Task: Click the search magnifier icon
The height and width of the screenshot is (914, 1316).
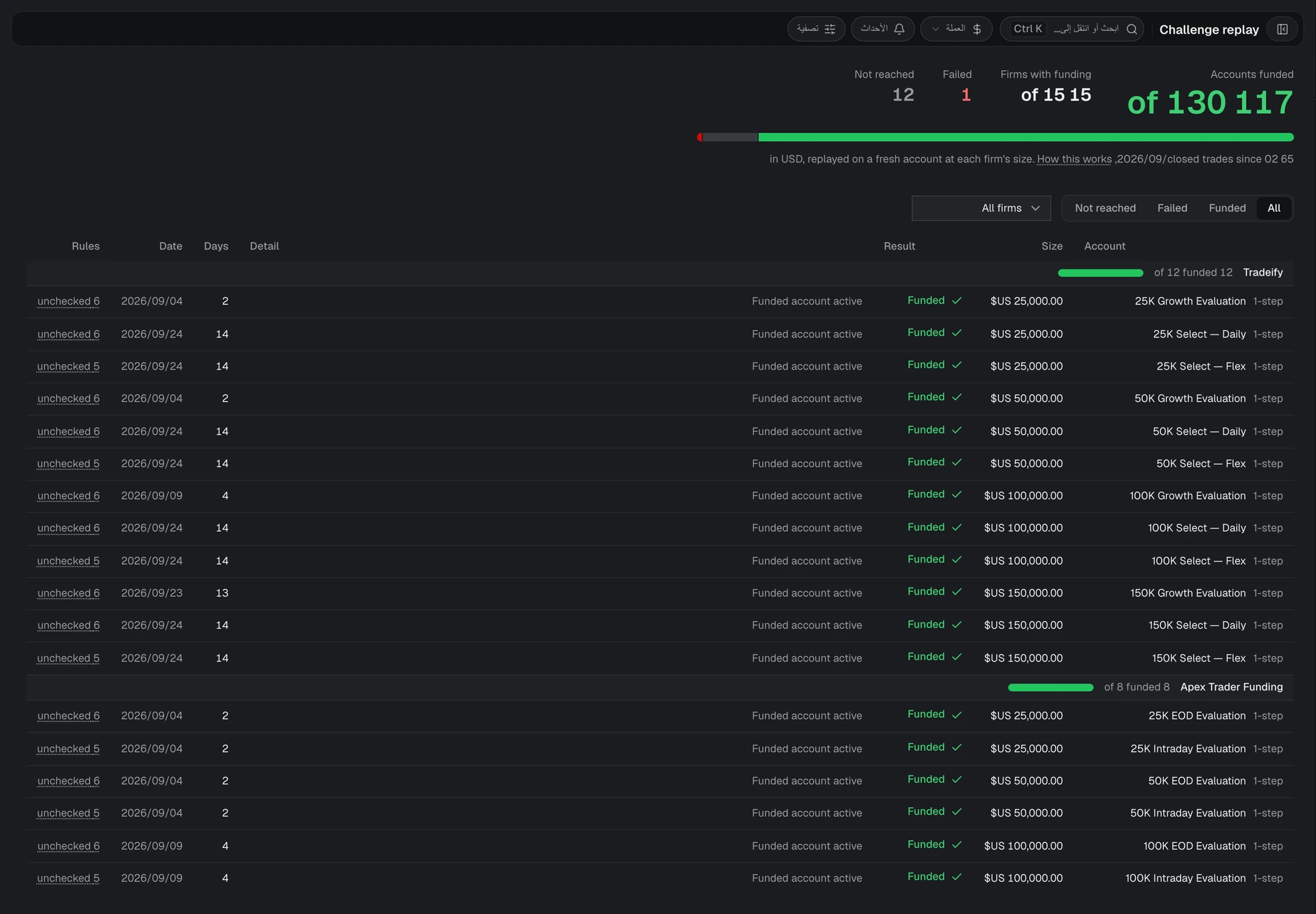Action: click(1132, 29)
